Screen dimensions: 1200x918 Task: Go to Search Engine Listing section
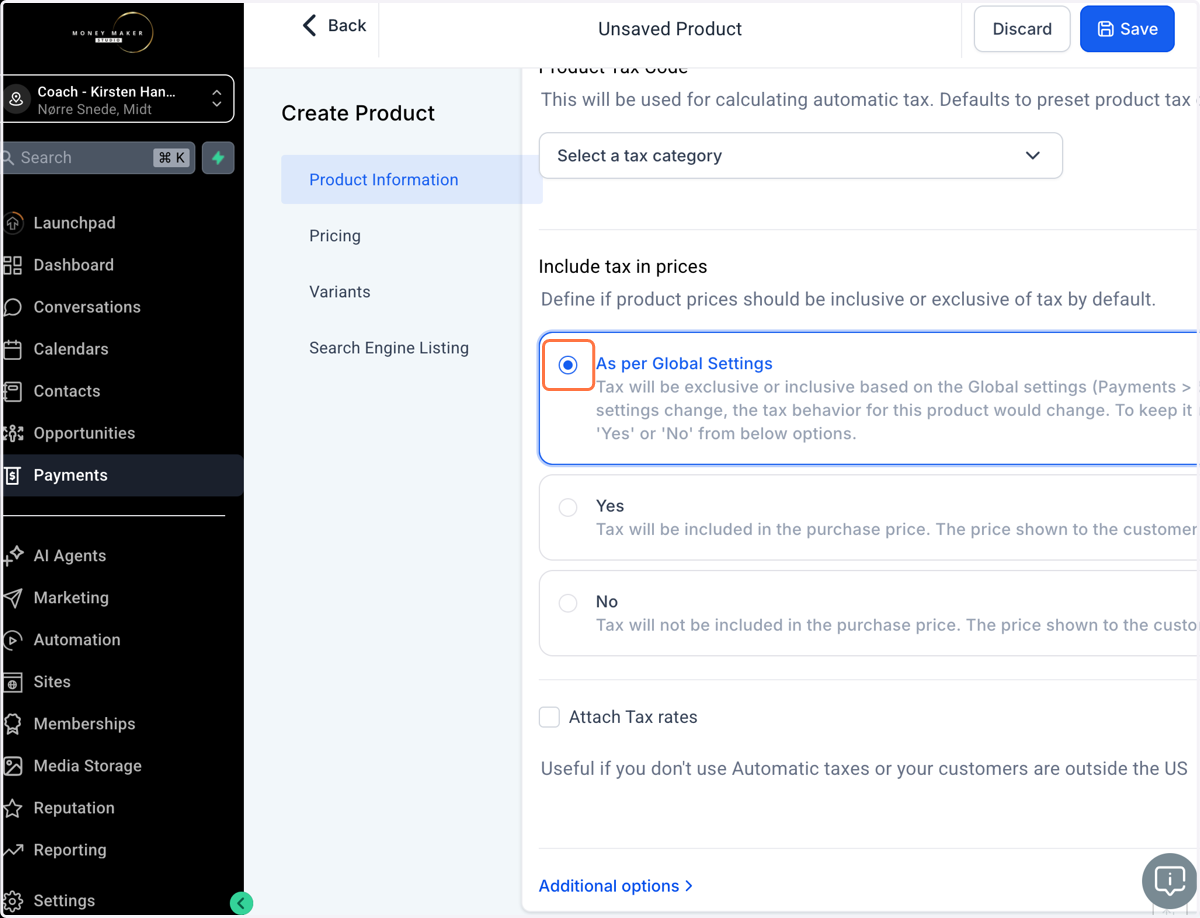[389, 348]
